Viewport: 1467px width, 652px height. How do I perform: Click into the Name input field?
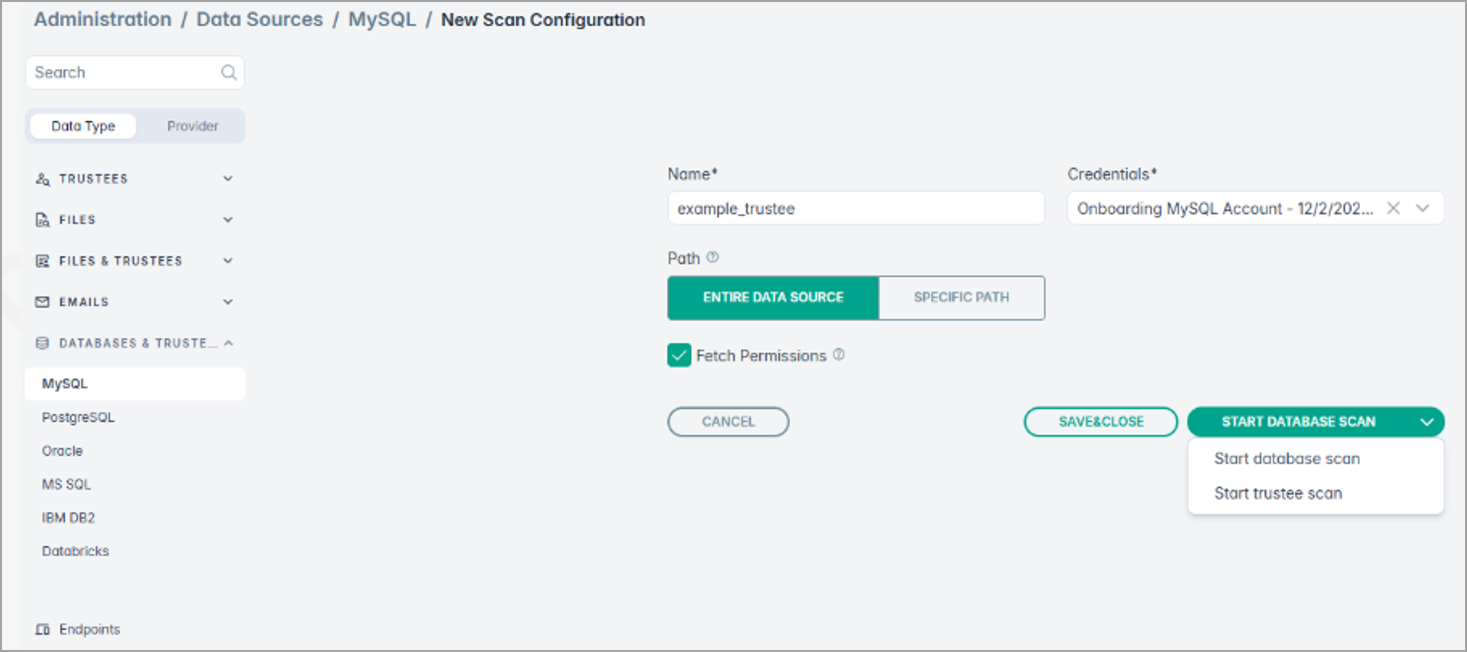[x=855, y=208]
